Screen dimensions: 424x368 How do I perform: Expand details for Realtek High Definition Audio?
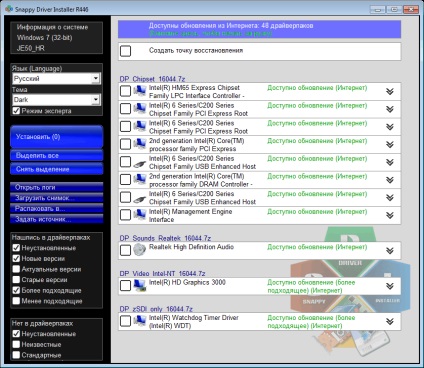tap(390, 251)
